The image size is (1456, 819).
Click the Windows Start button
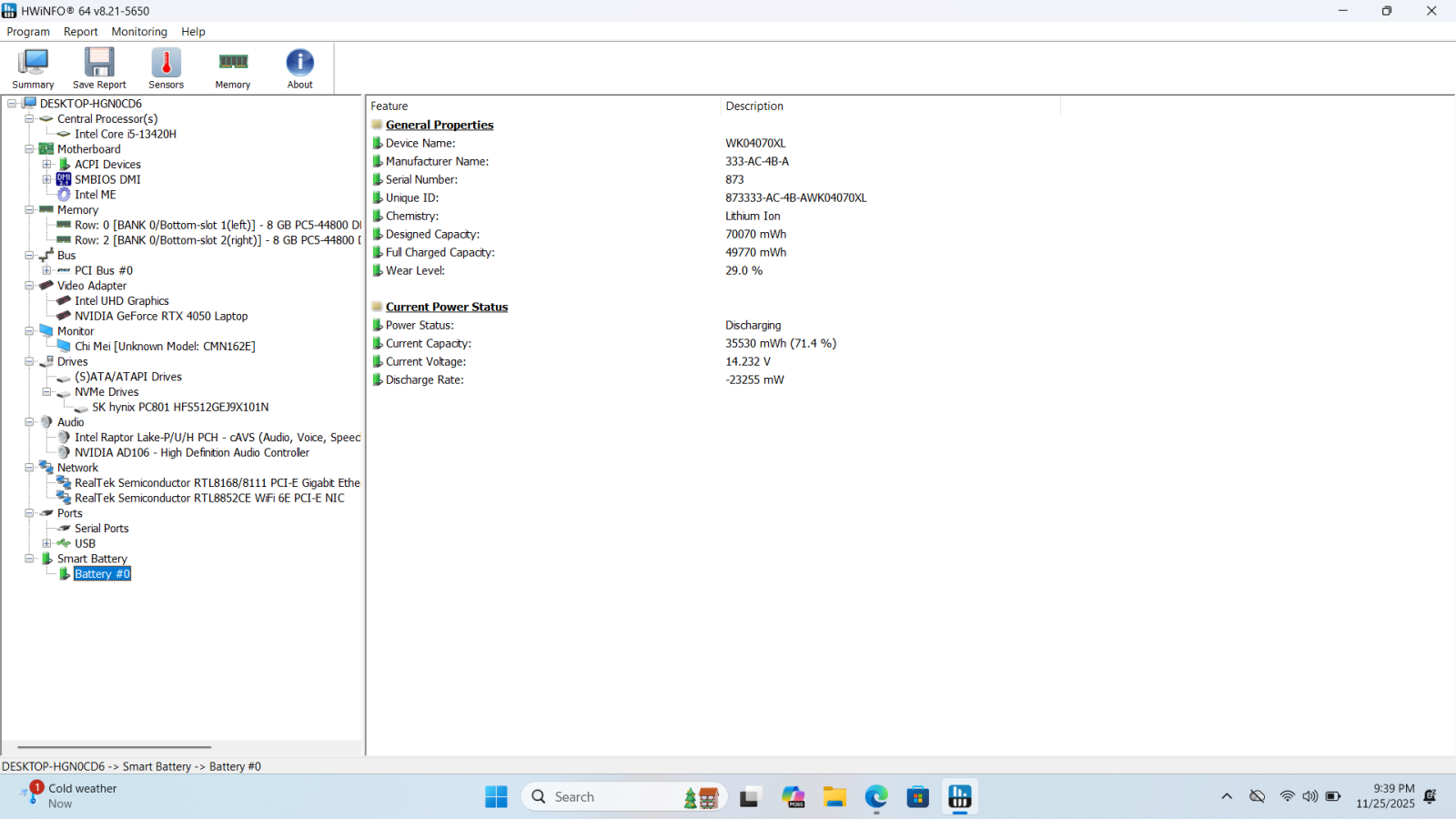click(x=496, y=797)
